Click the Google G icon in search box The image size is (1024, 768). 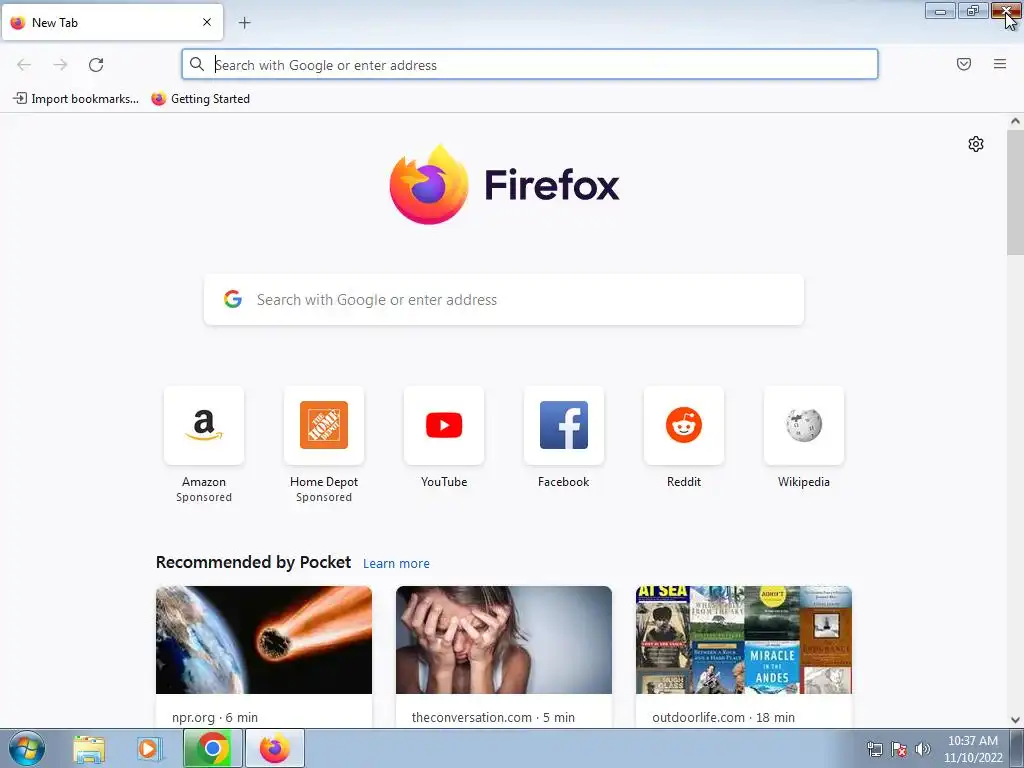(x=233, y=299)
